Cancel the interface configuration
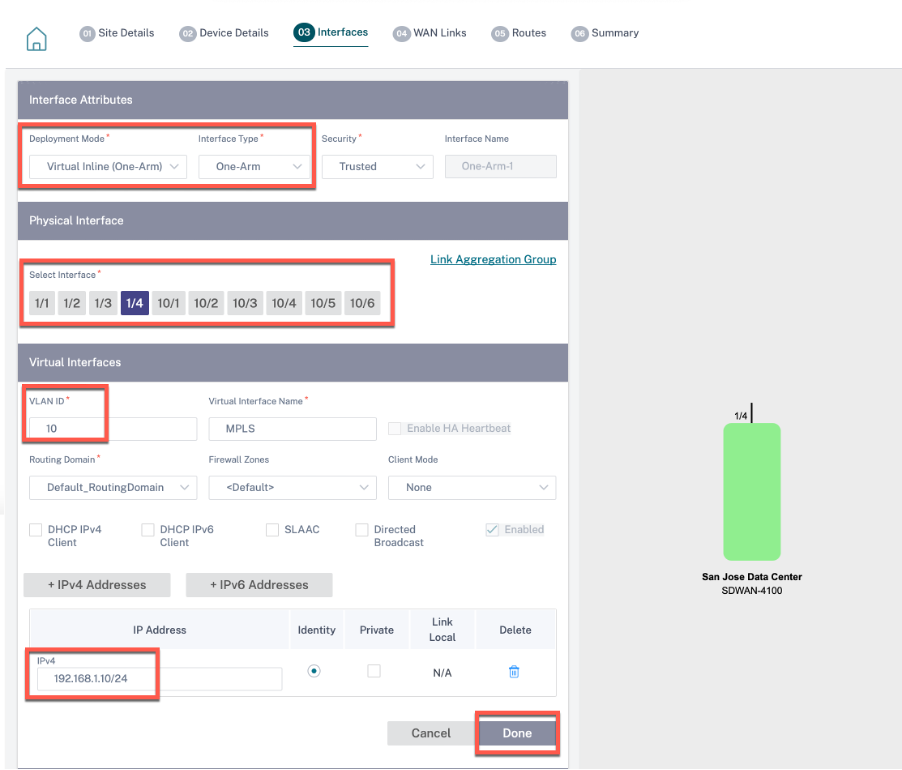The width and height of the screenshot is (902, 770). (x=431, y=733)
